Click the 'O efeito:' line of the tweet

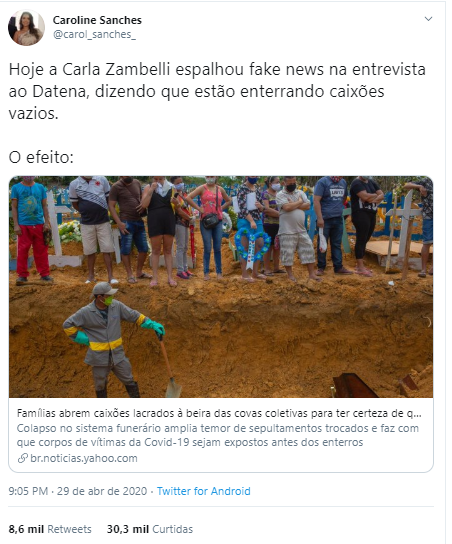41,157
